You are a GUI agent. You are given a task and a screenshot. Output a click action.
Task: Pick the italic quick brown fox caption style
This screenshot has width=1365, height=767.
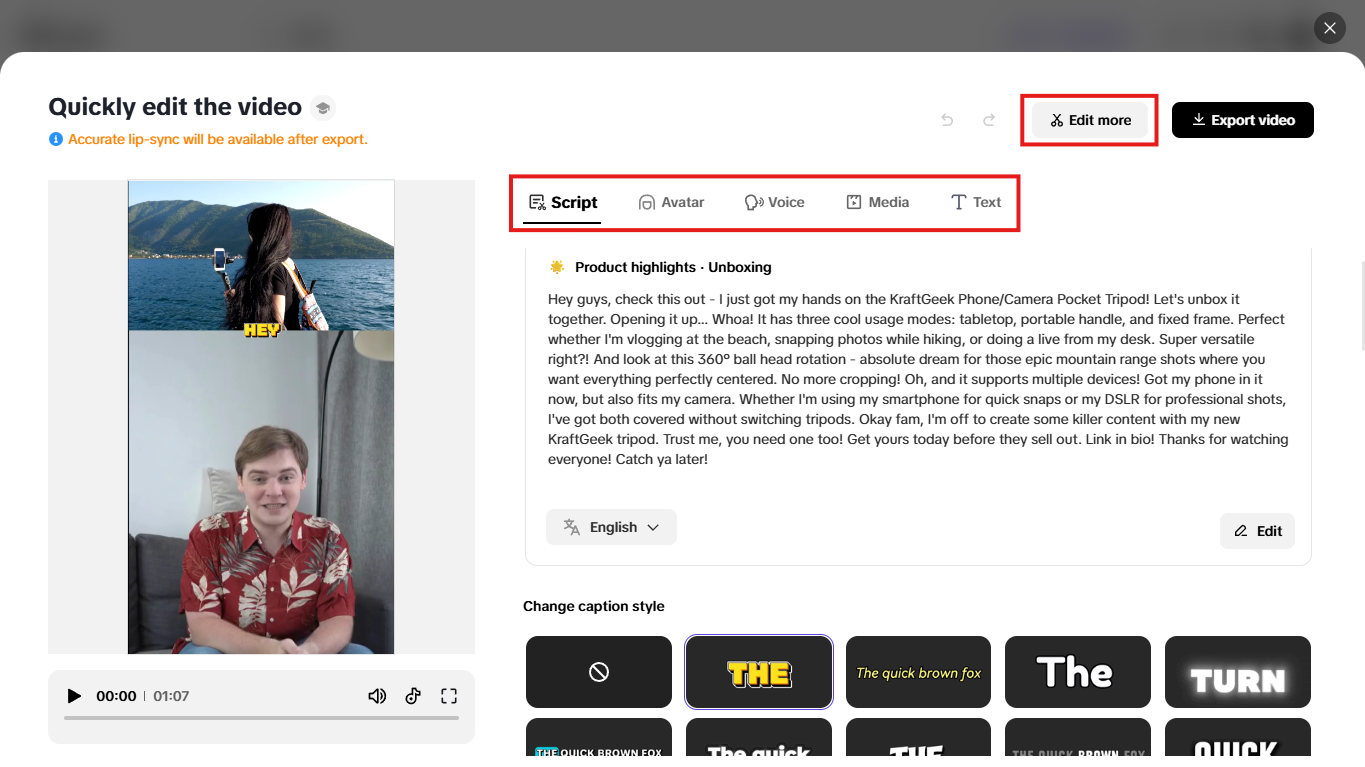(918, 672)
